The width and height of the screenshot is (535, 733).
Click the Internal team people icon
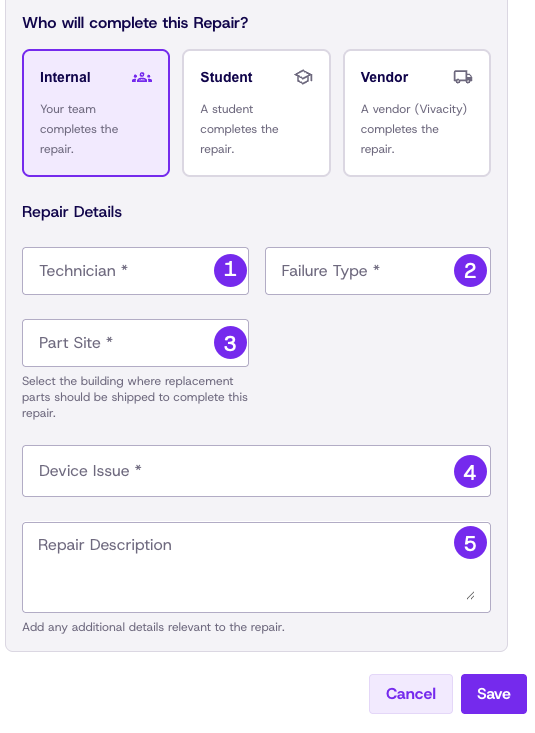click(x=142, y=78)
